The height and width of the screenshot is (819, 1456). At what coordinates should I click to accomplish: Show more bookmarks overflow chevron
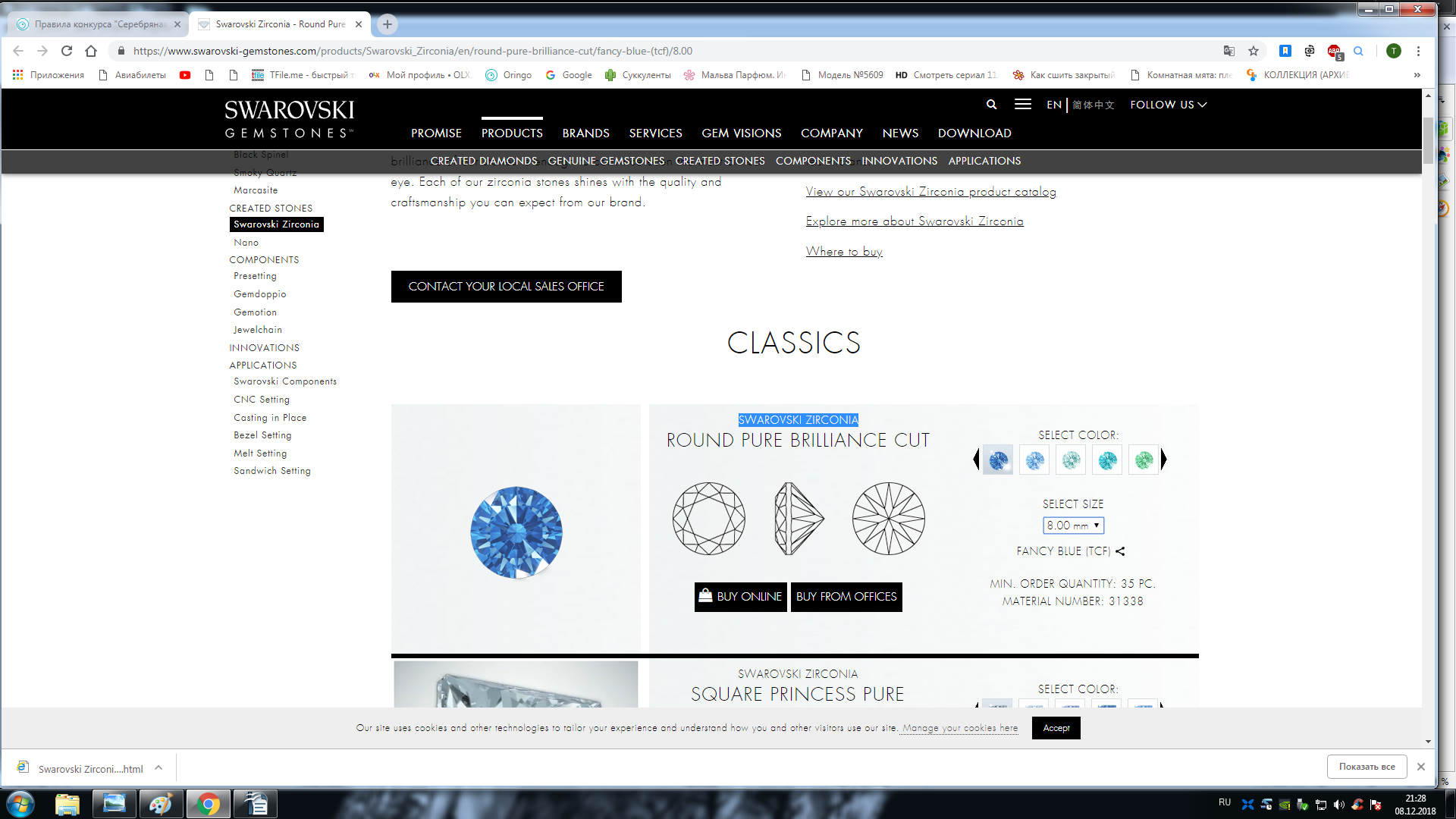[x=1417, y=75]
